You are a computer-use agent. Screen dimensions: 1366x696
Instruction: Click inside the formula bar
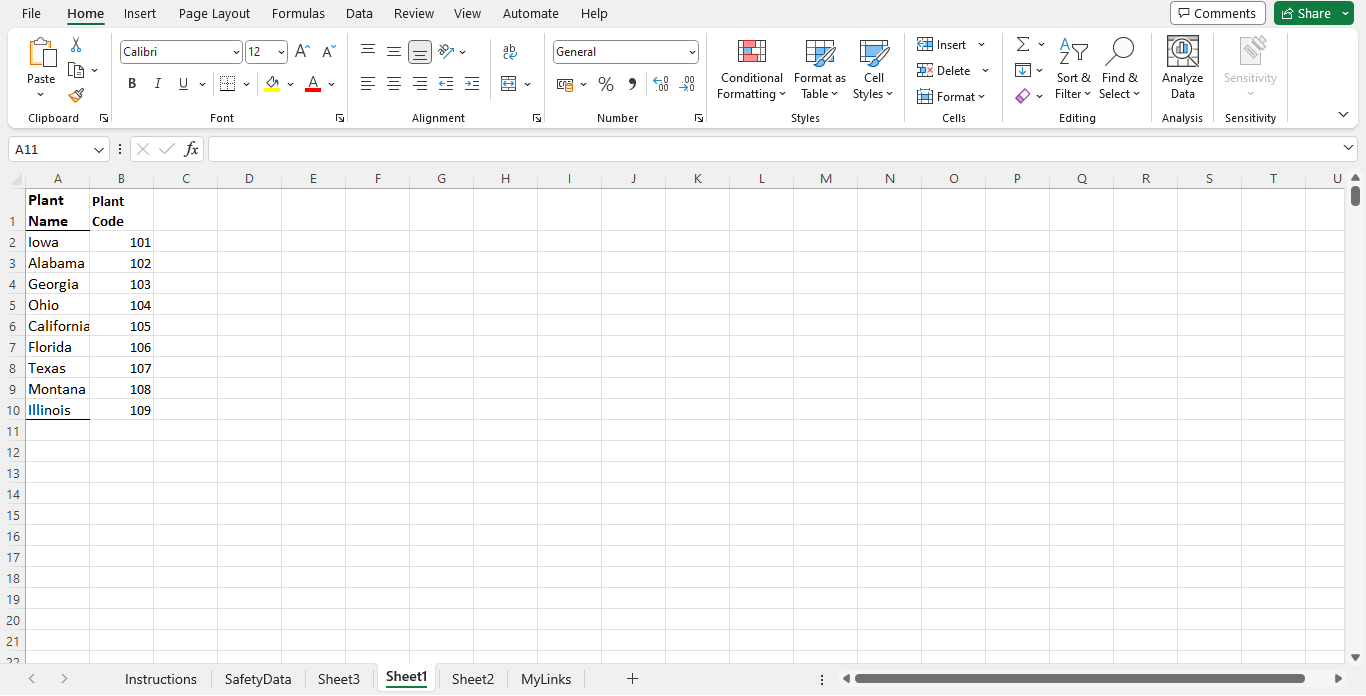(x=600, y=148)
